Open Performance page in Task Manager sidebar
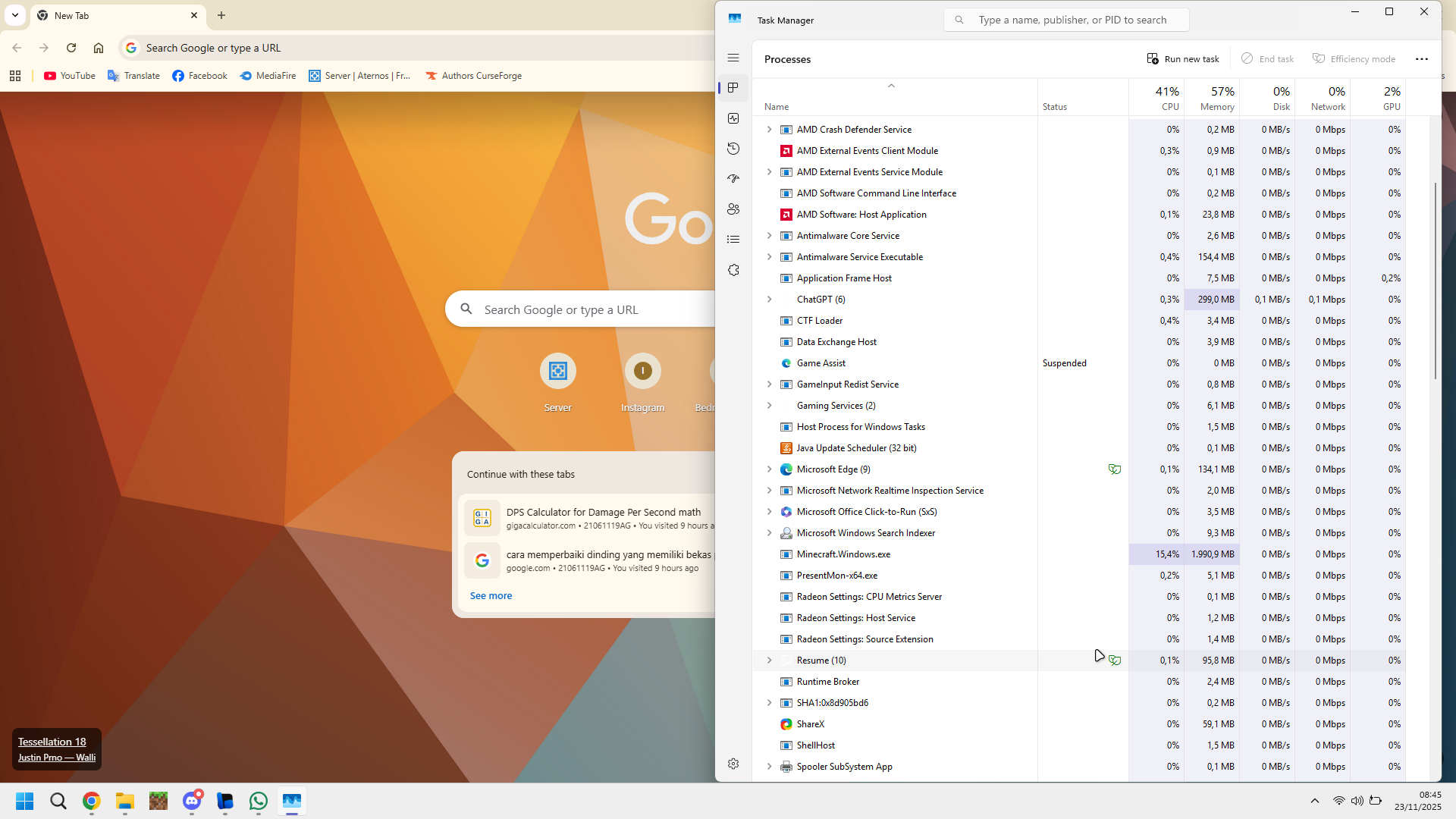Image resolution: width=1456 pixels, height=819 pixels. pyautogui.click(x=733, y=118)
